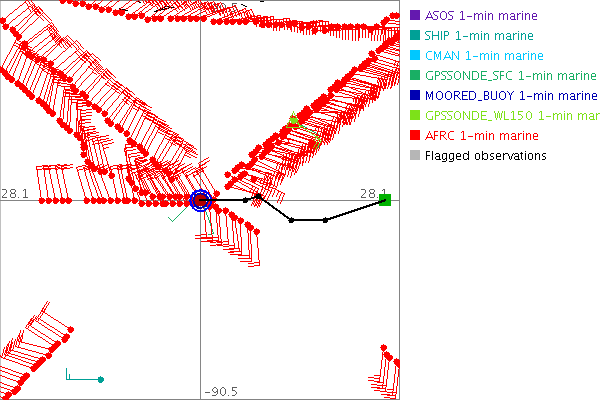600x400 pixels.
Task: Click the left 28.1 latitude label
Action: pos(13,193)
